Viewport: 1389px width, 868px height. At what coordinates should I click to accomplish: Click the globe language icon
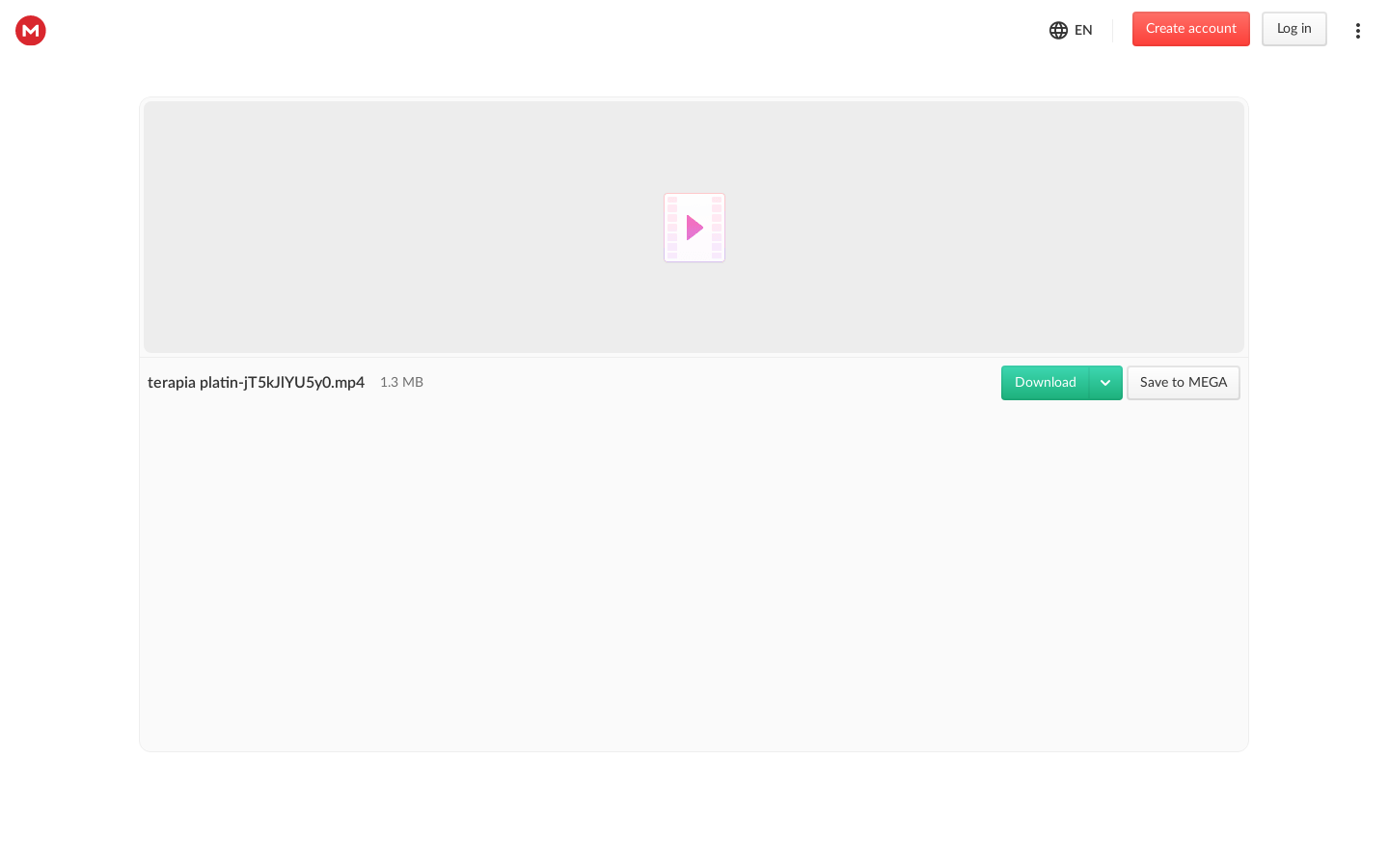[1058, 30]
